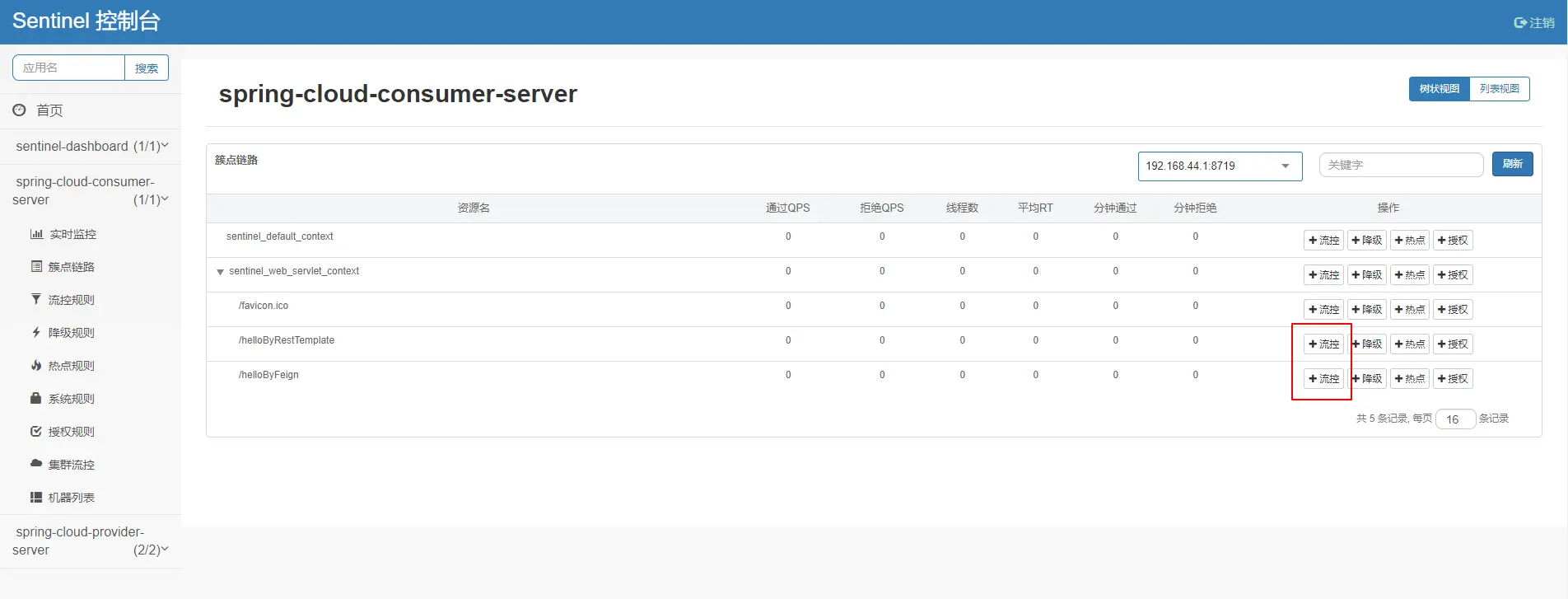The width and height of the screenshot is (1568, 599).
Task: Add 授权 rule for /favicon.ico
Action: [x=1453, y=309]
